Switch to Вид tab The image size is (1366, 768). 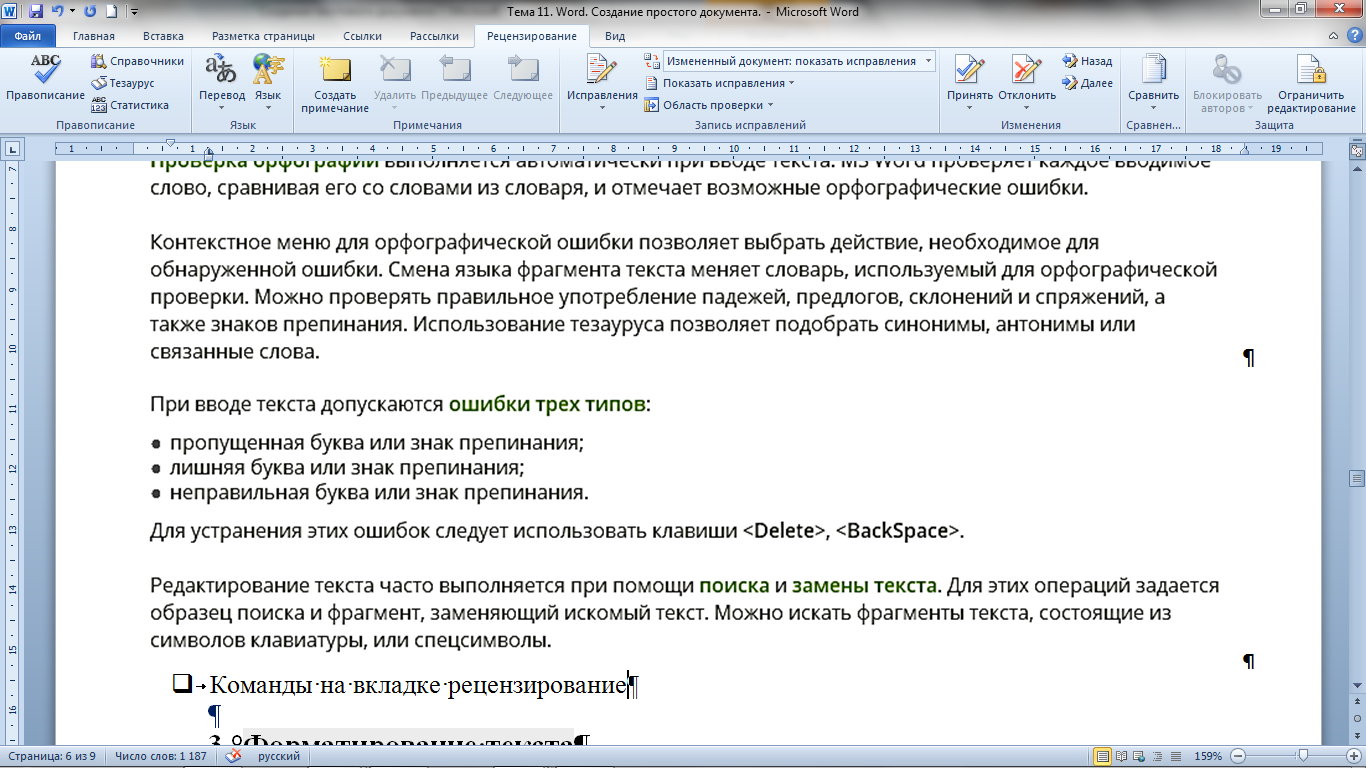(x=615, y=36)
